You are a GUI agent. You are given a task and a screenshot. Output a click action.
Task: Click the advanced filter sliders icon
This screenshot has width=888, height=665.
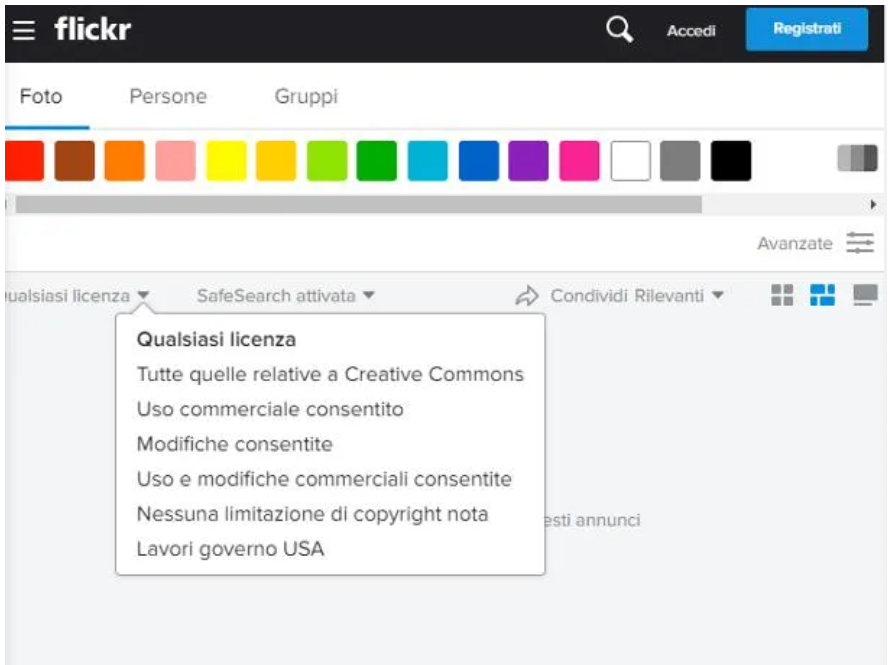coord(860,243)
